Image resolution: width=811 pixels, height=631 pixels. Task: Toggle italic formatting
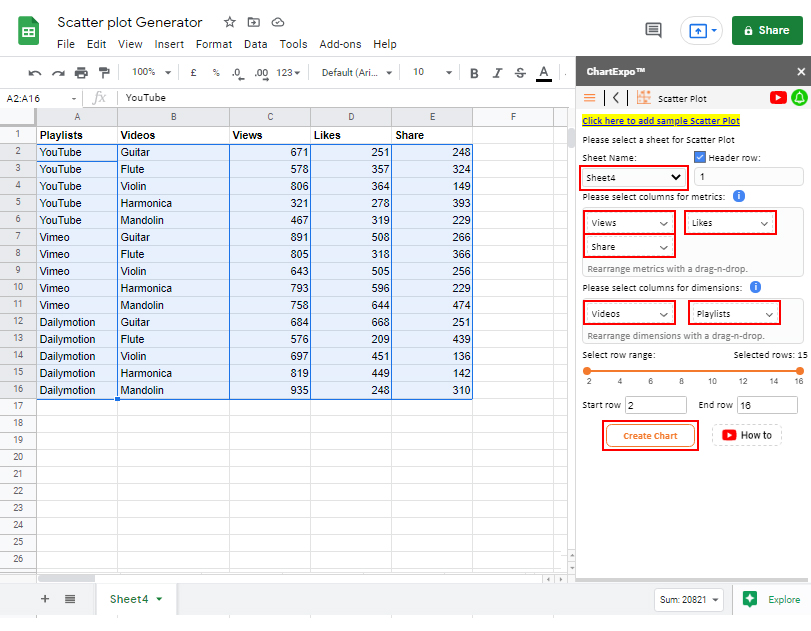497,73
